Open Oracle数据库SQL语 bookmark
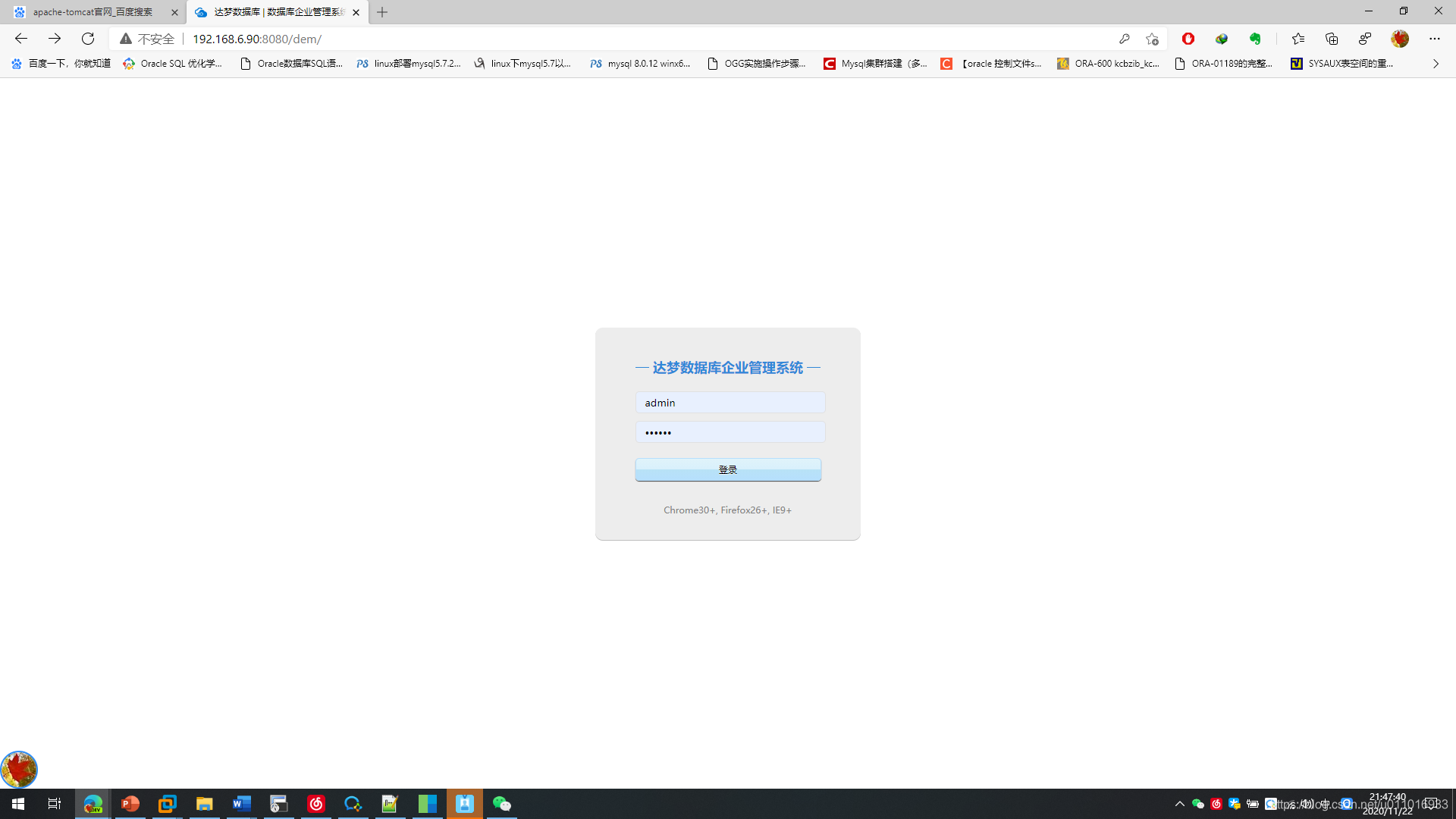 pyautogui.click(x=292, y=64)
